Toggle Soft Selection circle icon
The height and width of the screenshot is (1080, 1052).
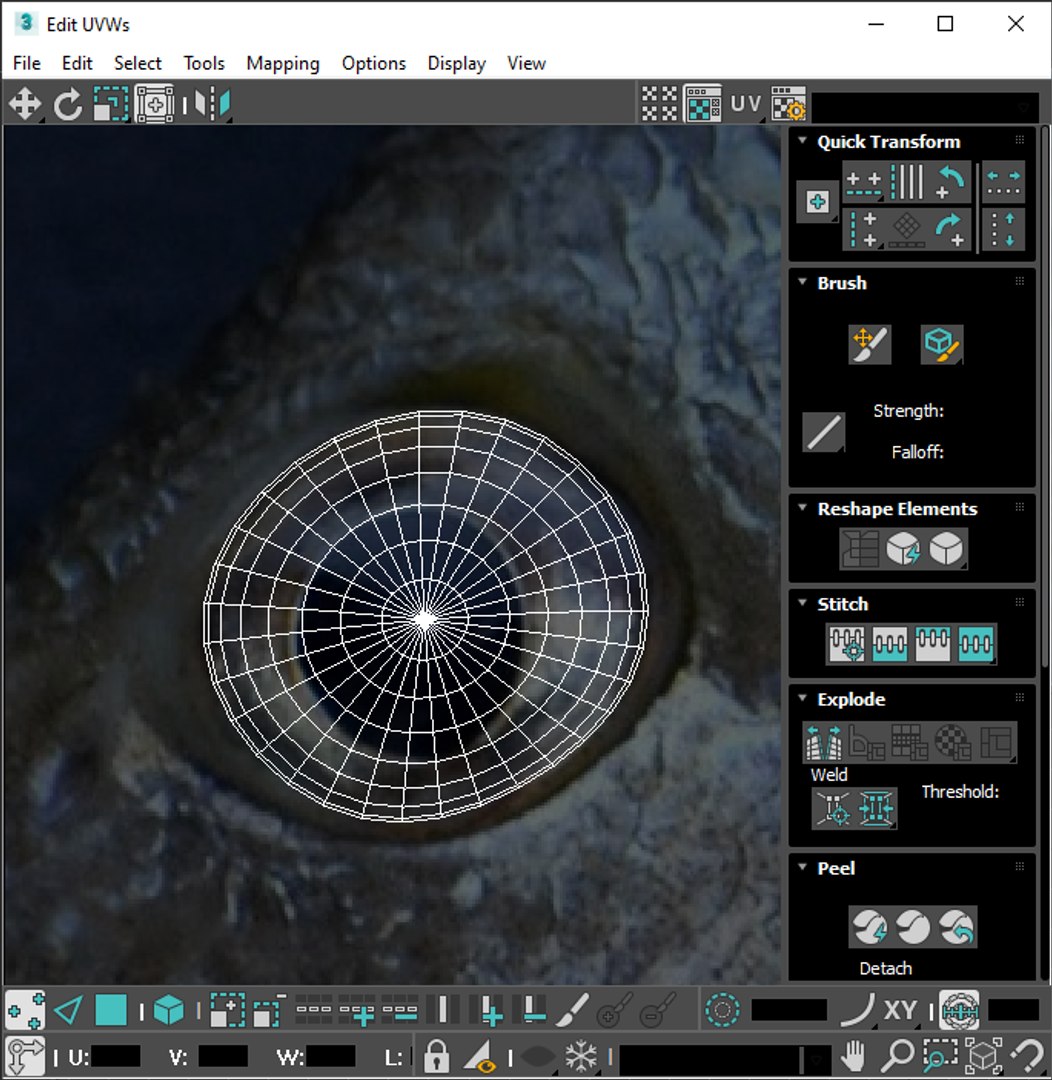pos(722,1010)
